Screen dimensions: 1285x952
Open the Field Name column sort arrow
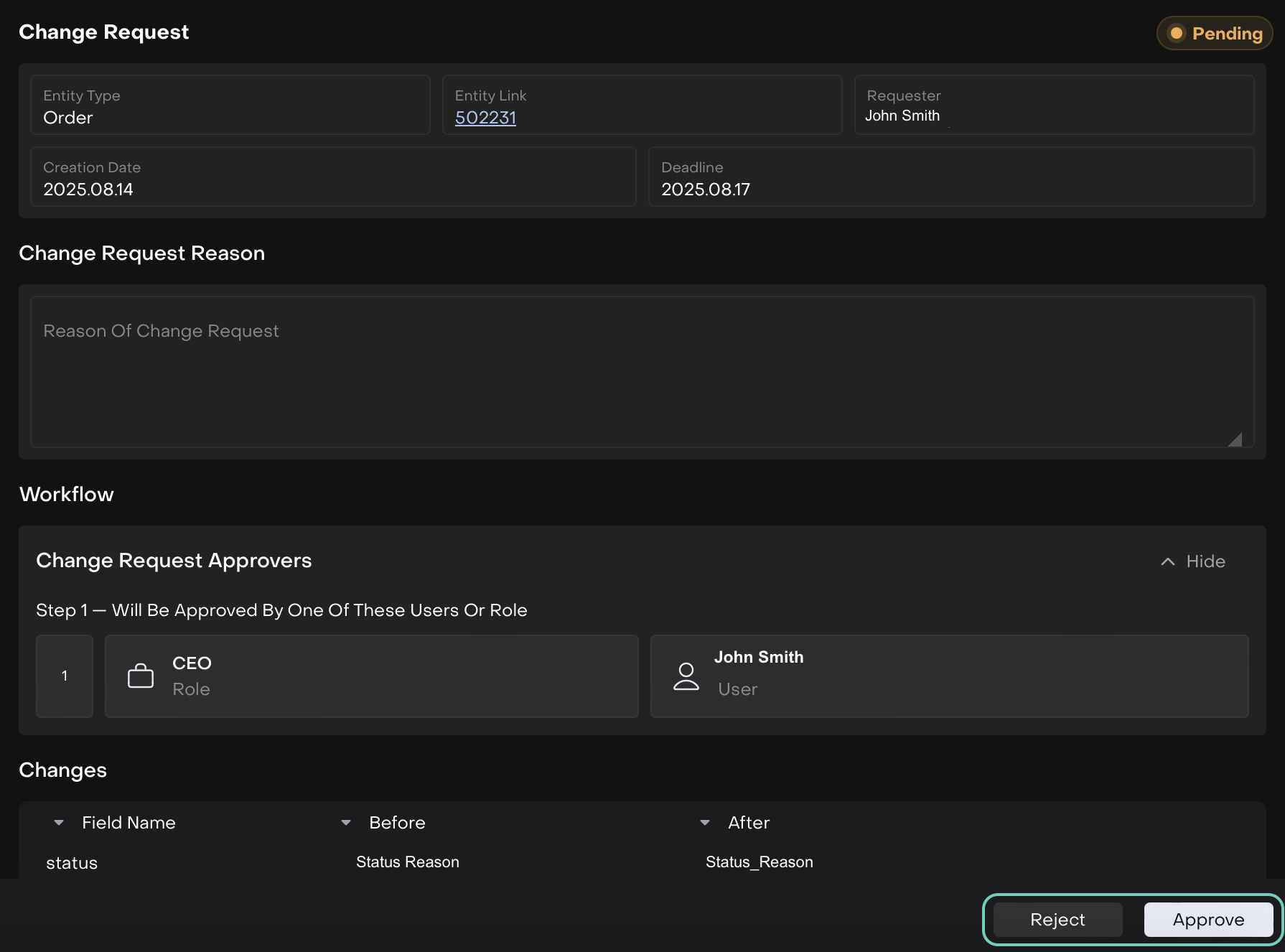[59, 823]
